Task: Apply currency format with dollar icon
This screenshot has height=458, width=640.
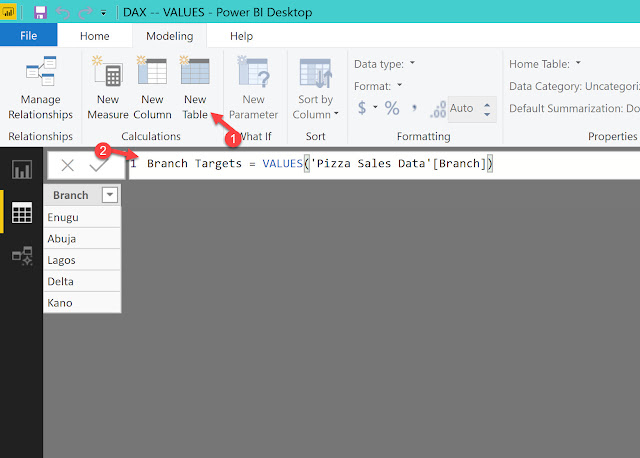Action: pos(362,108)
